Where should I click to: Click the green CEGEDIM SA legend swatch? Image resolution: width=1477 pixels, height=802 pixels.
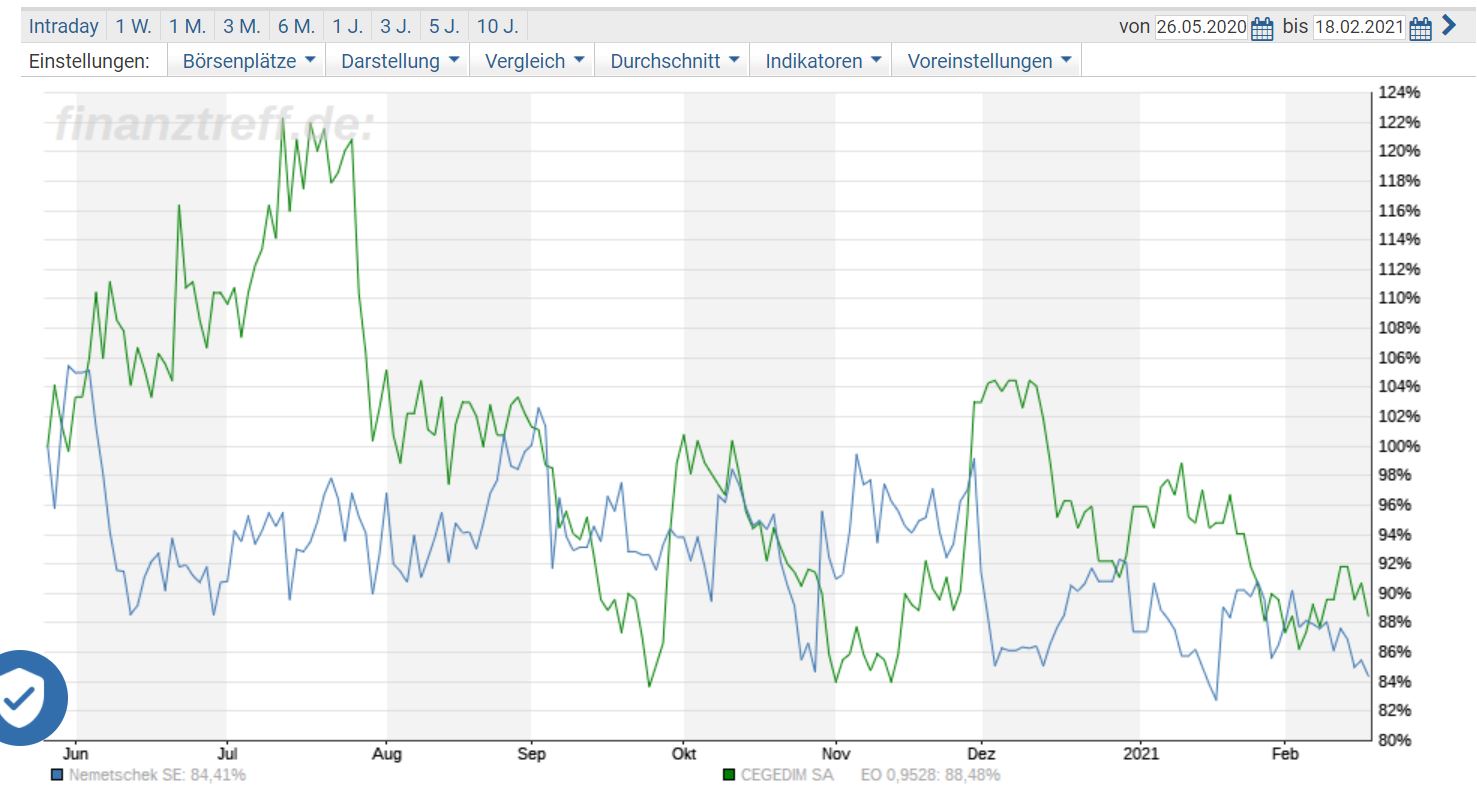[x=727, y=775]
